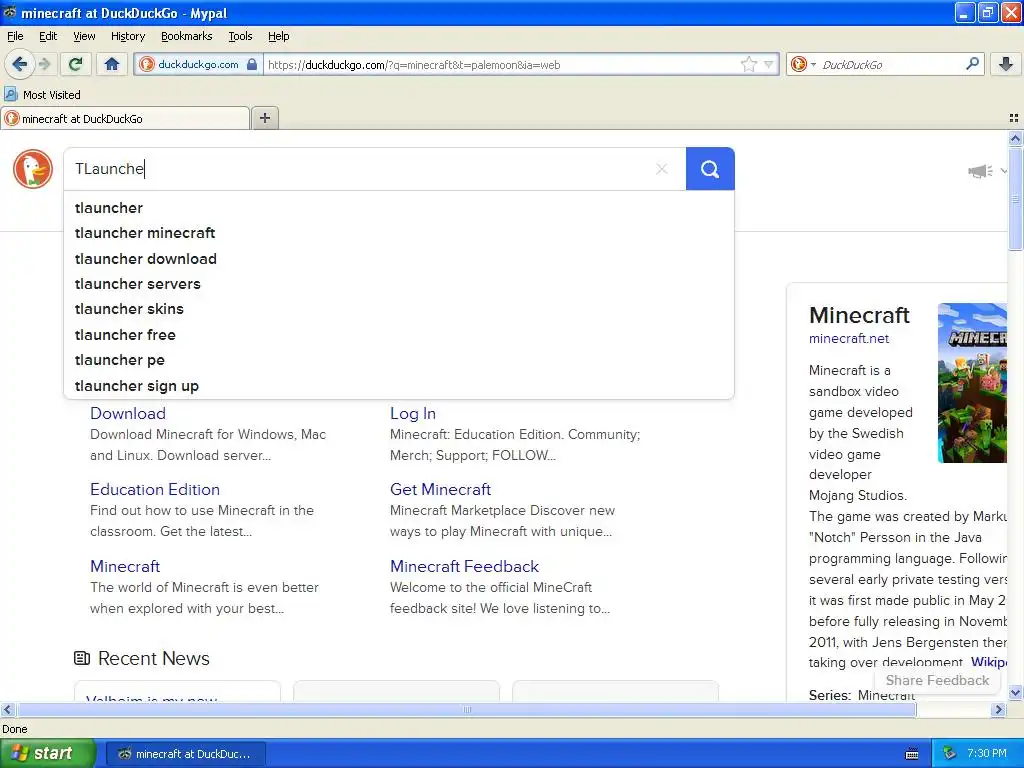Bookmark this page with the star
This screenshot has height=768, width=1024.
(748, 64)
